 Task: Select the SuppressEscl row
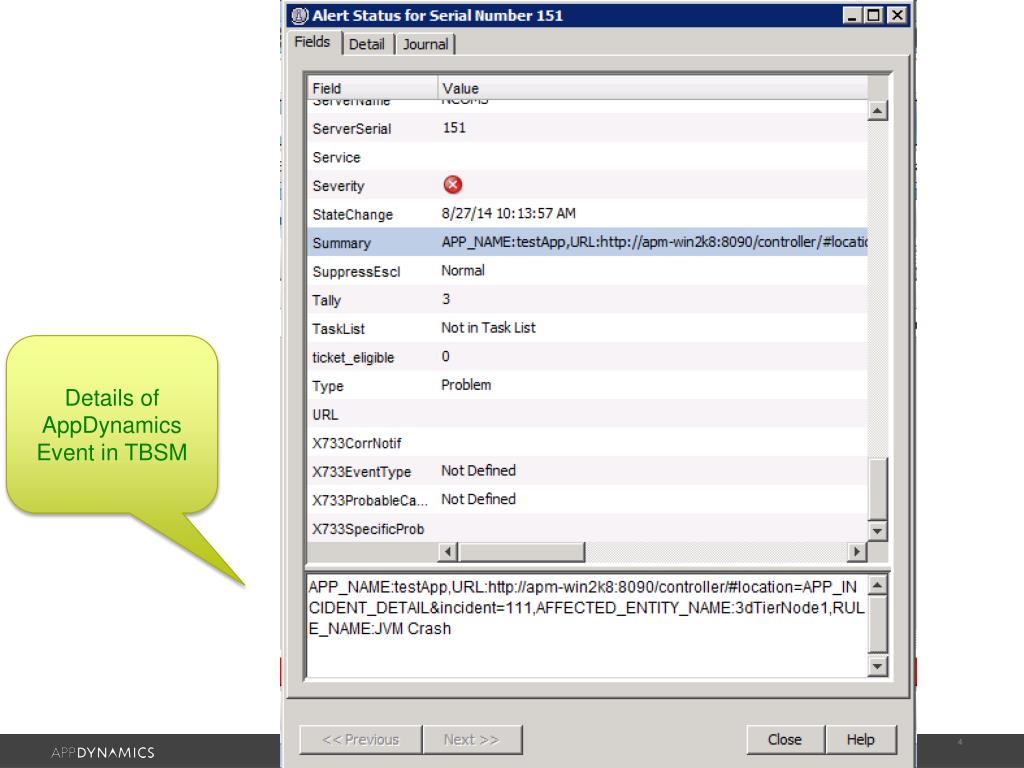(x=587, y=271)
